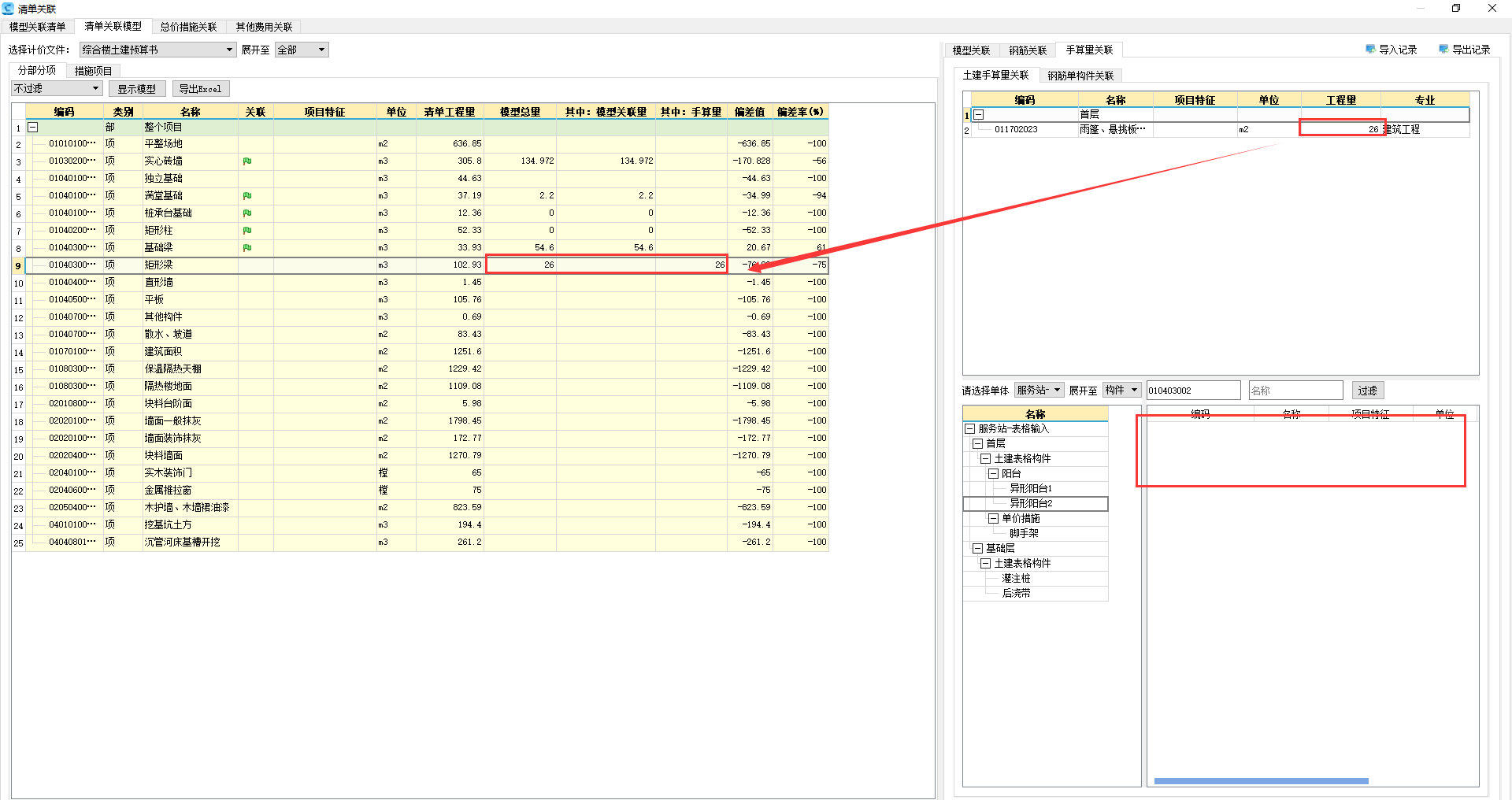1512x800 pixels.
Task: Click the 显示模型 button
Action: 137,89
